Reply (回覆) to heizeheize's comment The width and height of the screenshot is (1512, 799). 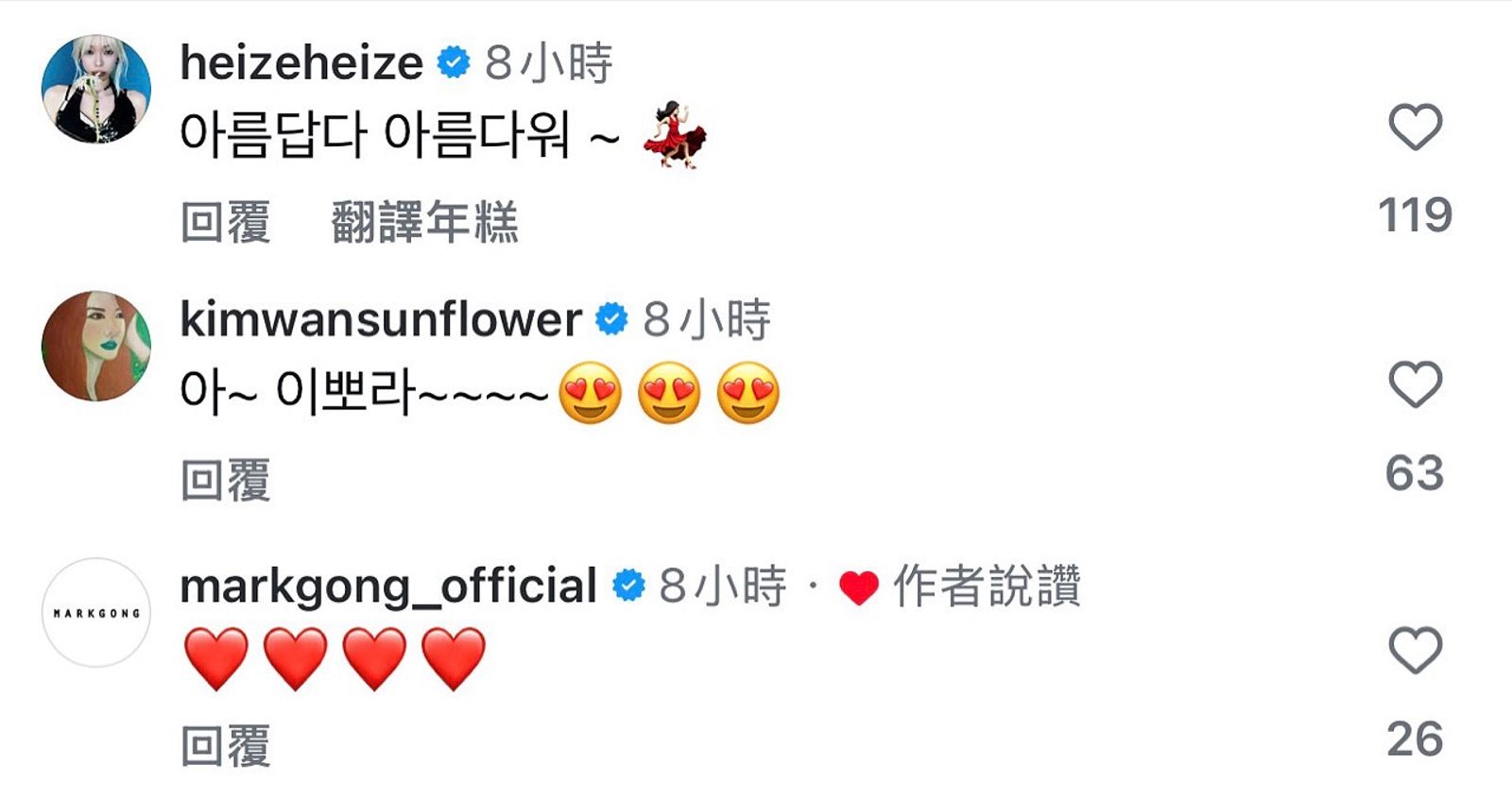click(x=226, y=223)
